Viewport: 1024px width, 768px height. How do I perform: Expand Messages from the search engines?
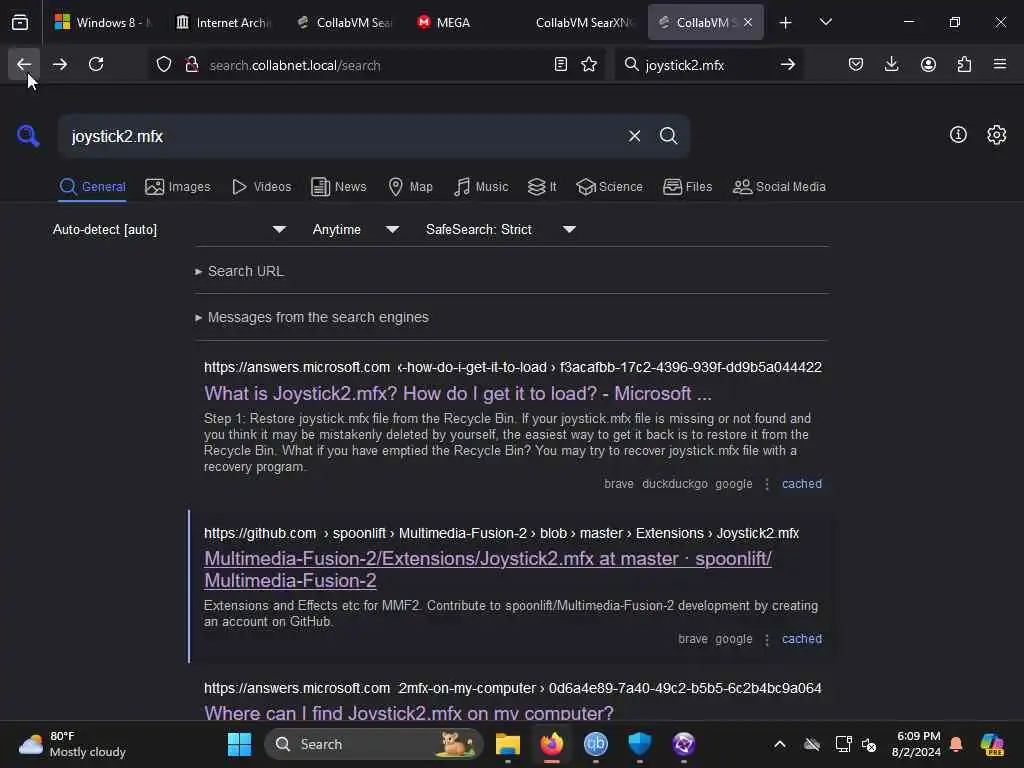click(312, 317)
